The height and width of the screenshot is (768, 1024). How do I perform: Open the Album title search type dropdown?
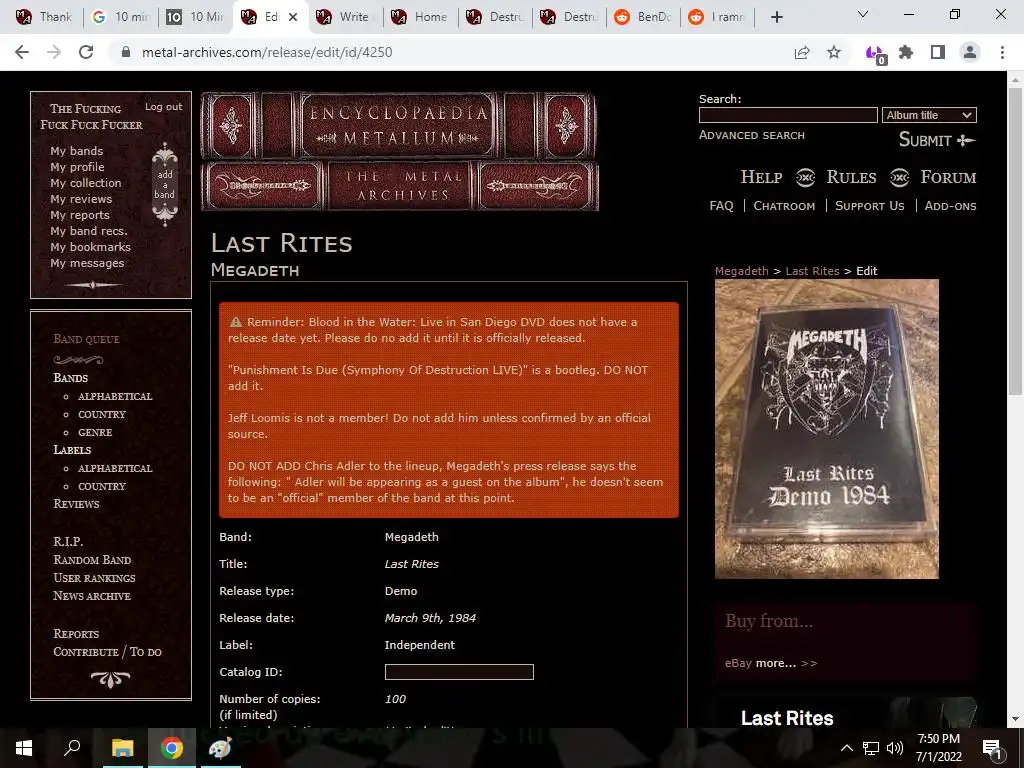(x=929, y=115)
